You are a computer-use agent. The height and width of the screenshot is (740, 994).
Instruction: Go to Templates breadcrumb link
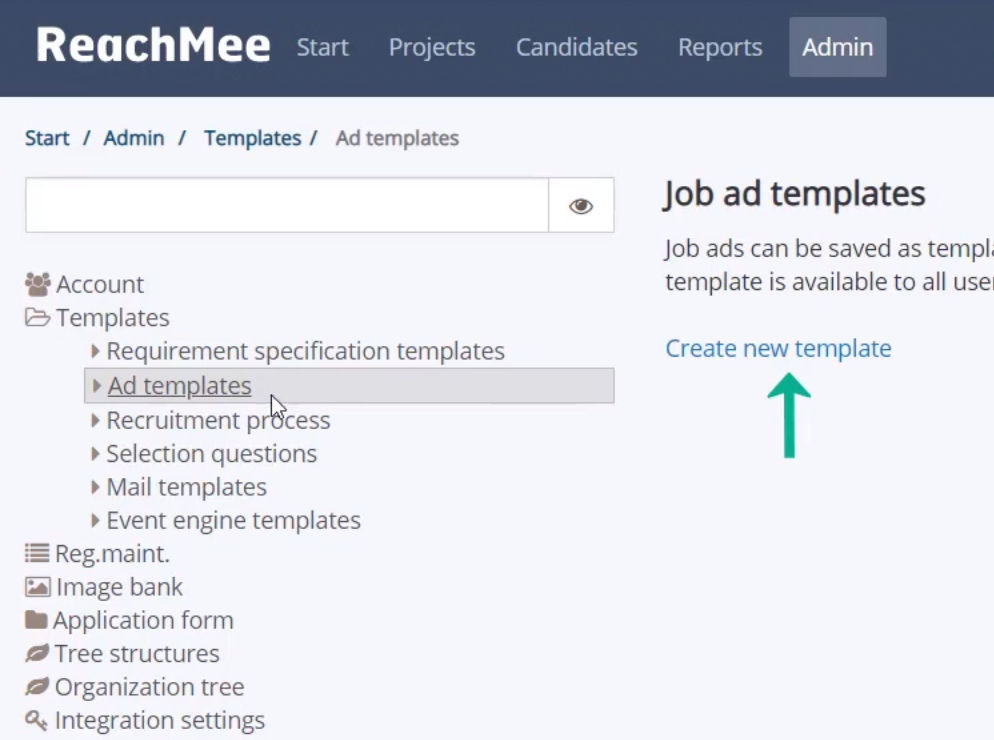(x=252, y=138)
